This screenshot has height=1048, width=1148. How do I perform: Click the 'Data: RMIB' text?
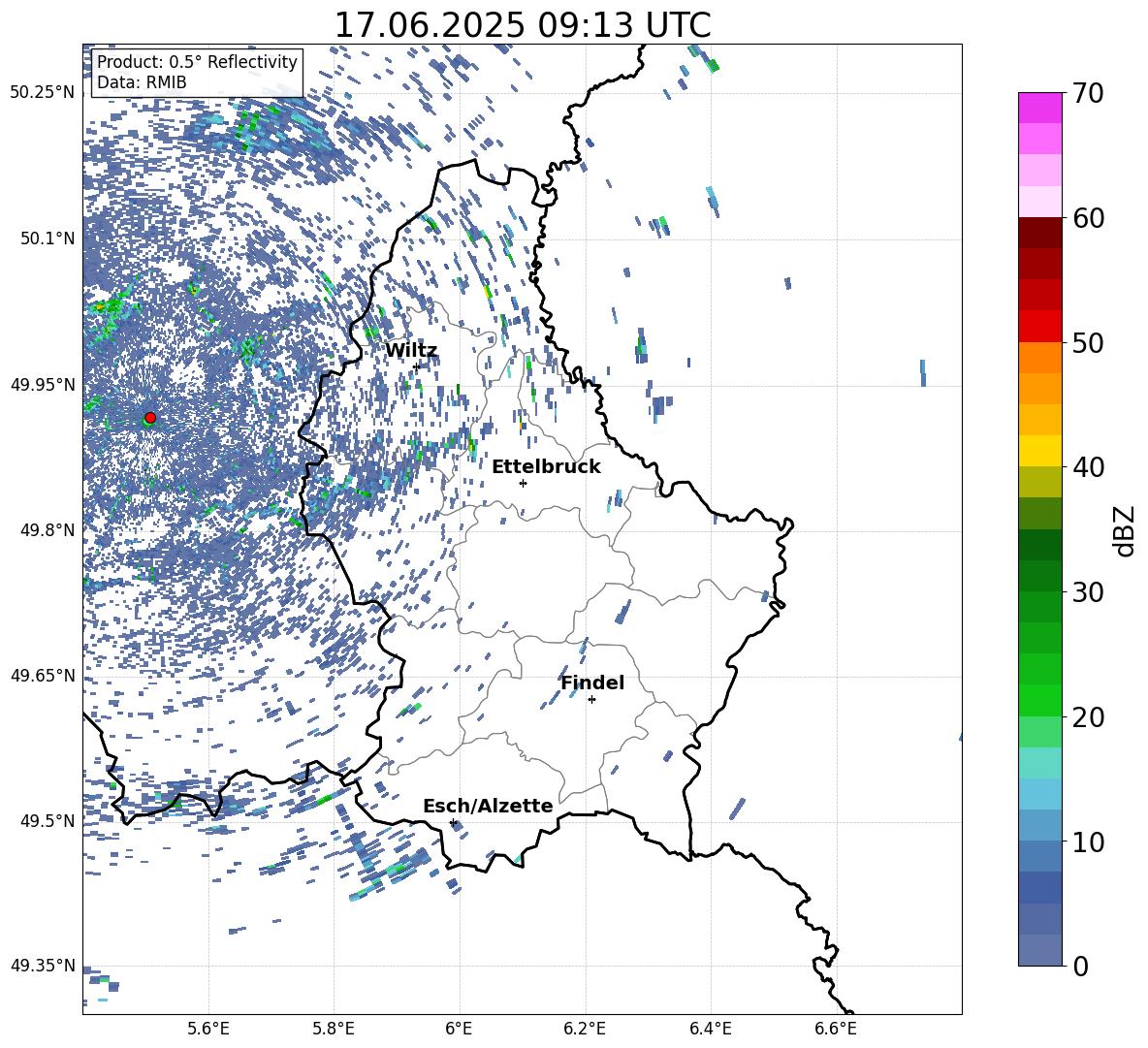[142, 82]
